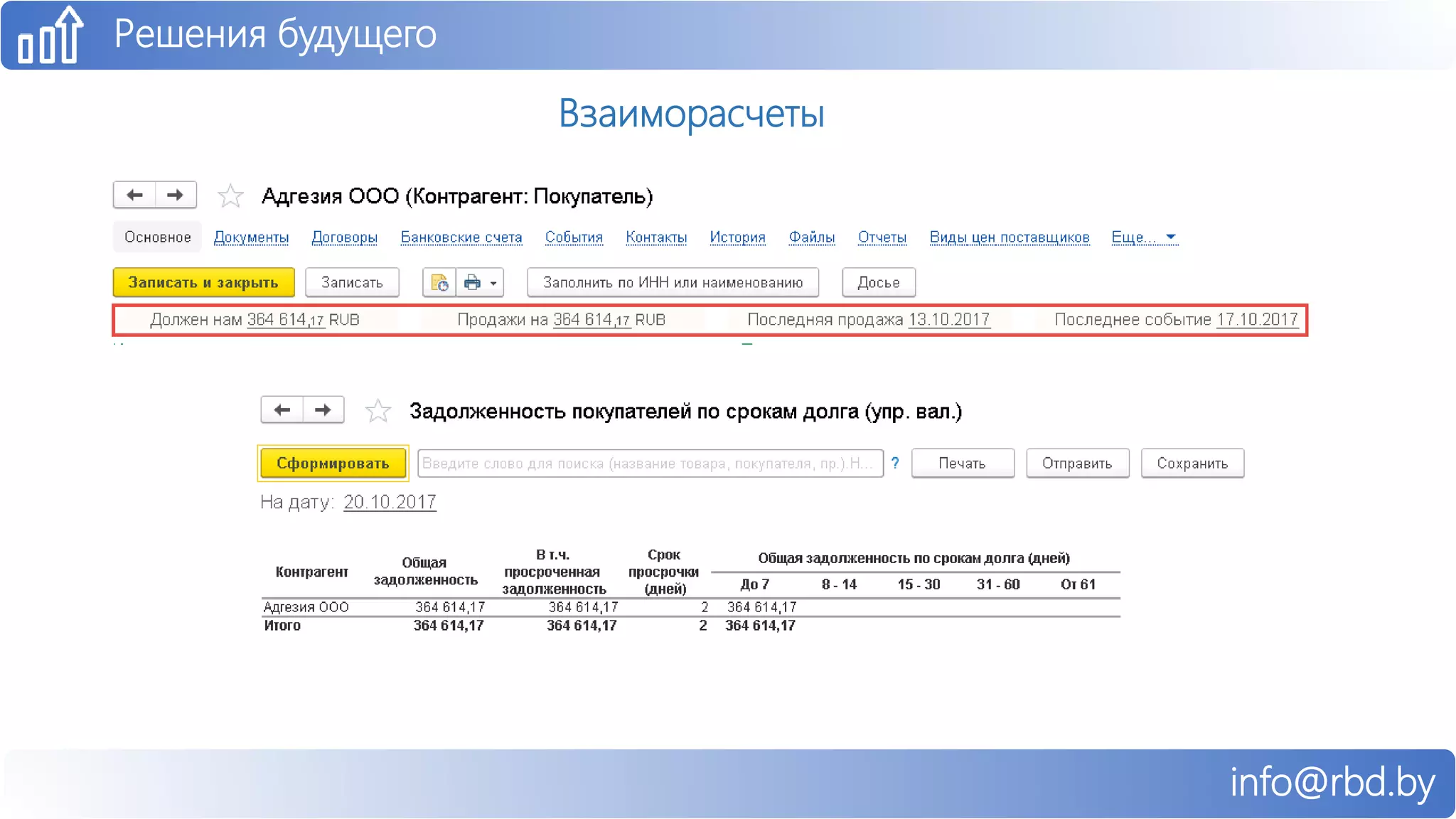This screenshot has height=819, width=1456.
Task: Click the create-based-on document icon
Action: pyautogui.click(x=439, y=282)
